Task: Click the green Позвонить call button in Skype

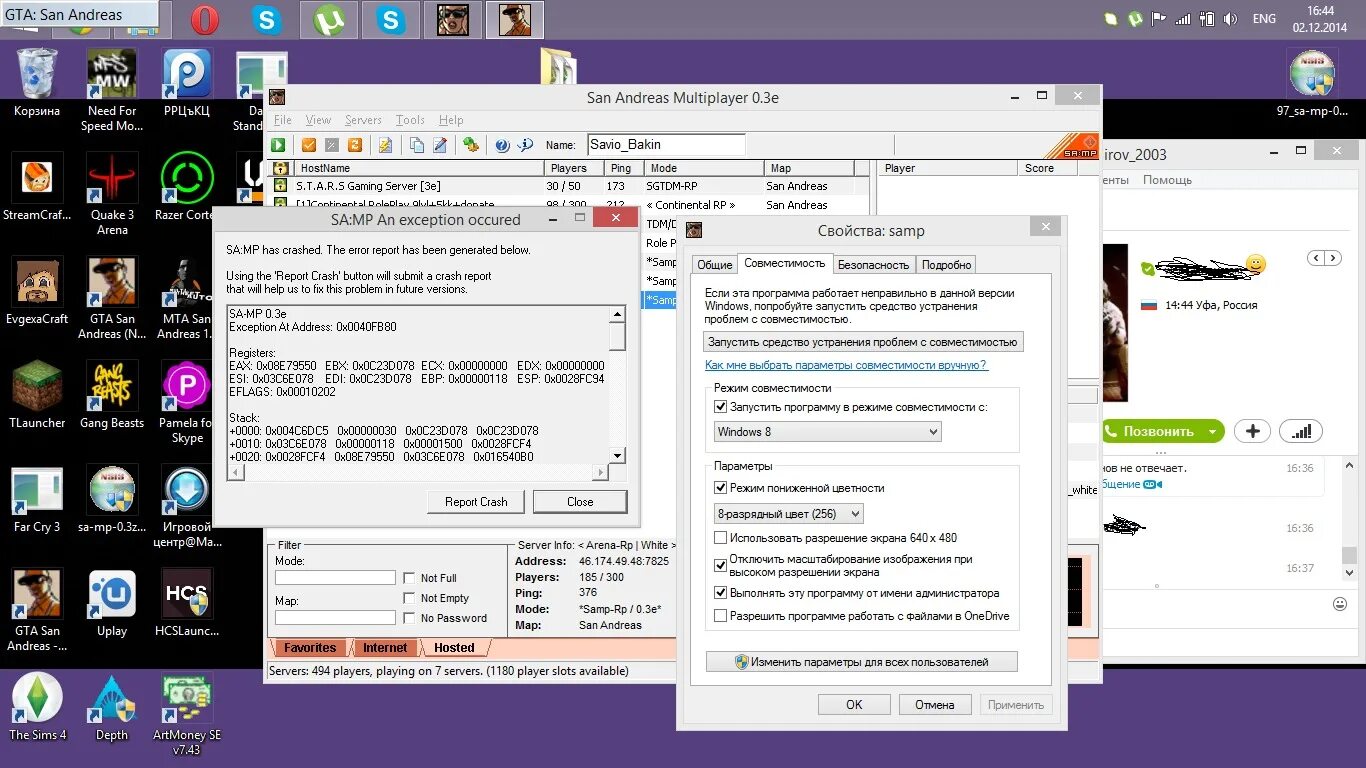Action: tap(1152, 431)
